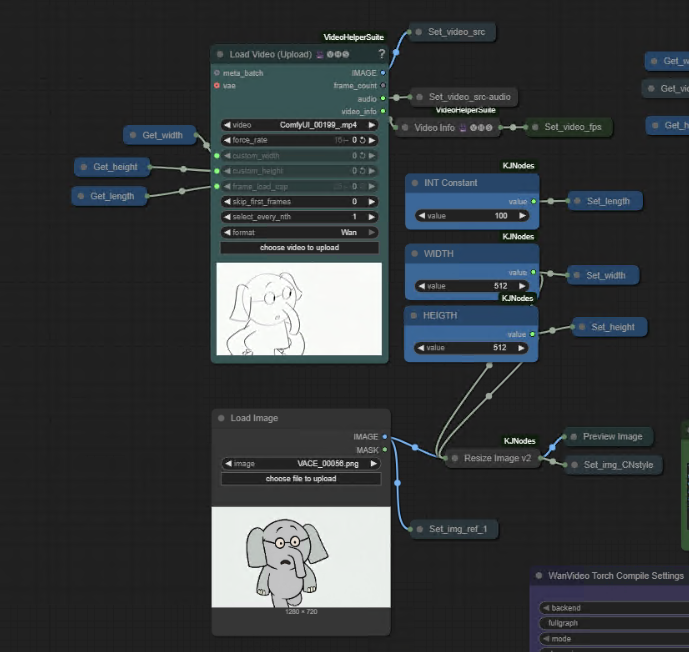Open the Load Video node help question mark
The image size is (689, 652).
pyautogui.click(x=381, y=54)
